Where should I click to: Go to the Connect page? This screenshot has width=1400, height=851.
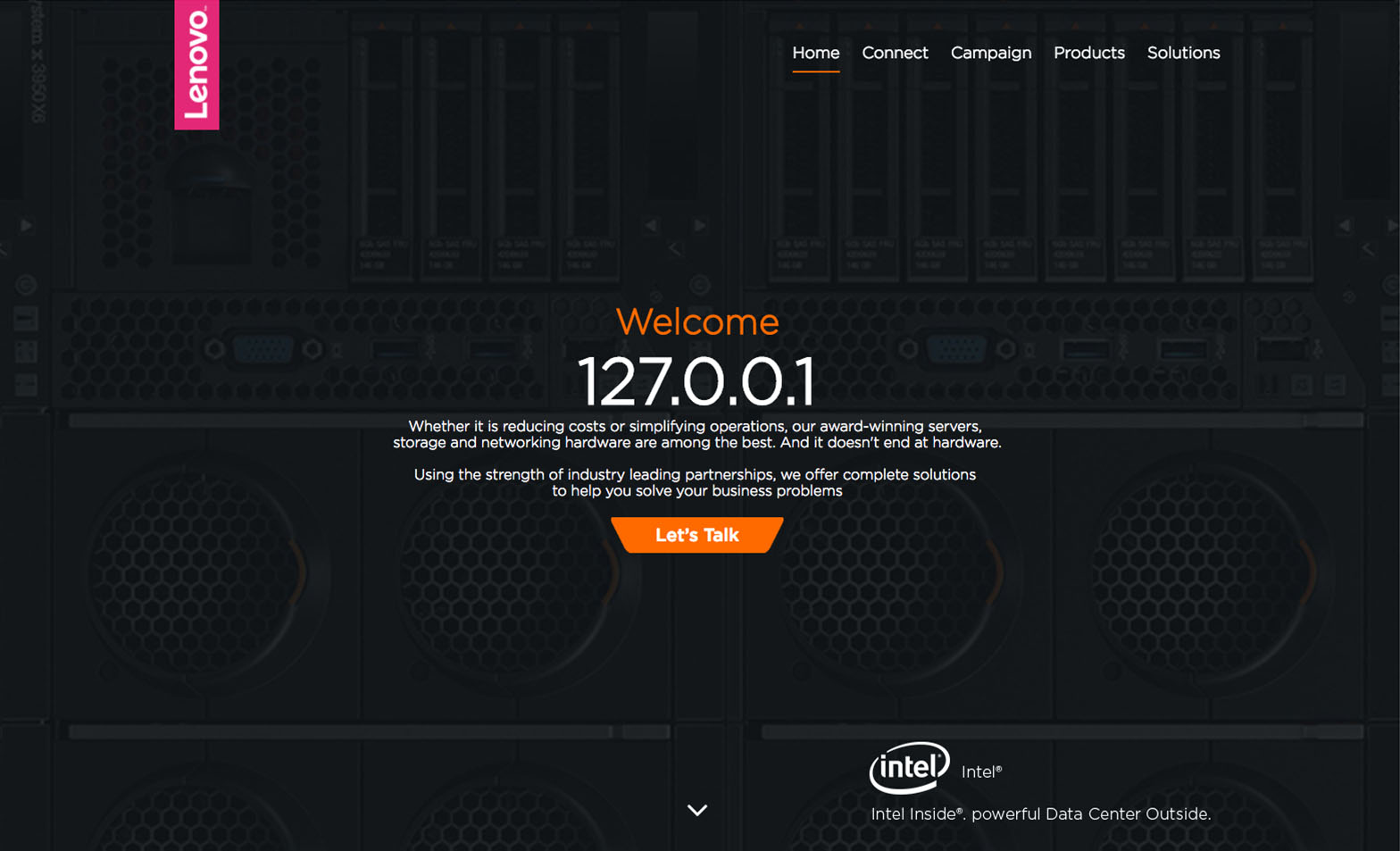[x=895, y=53]
